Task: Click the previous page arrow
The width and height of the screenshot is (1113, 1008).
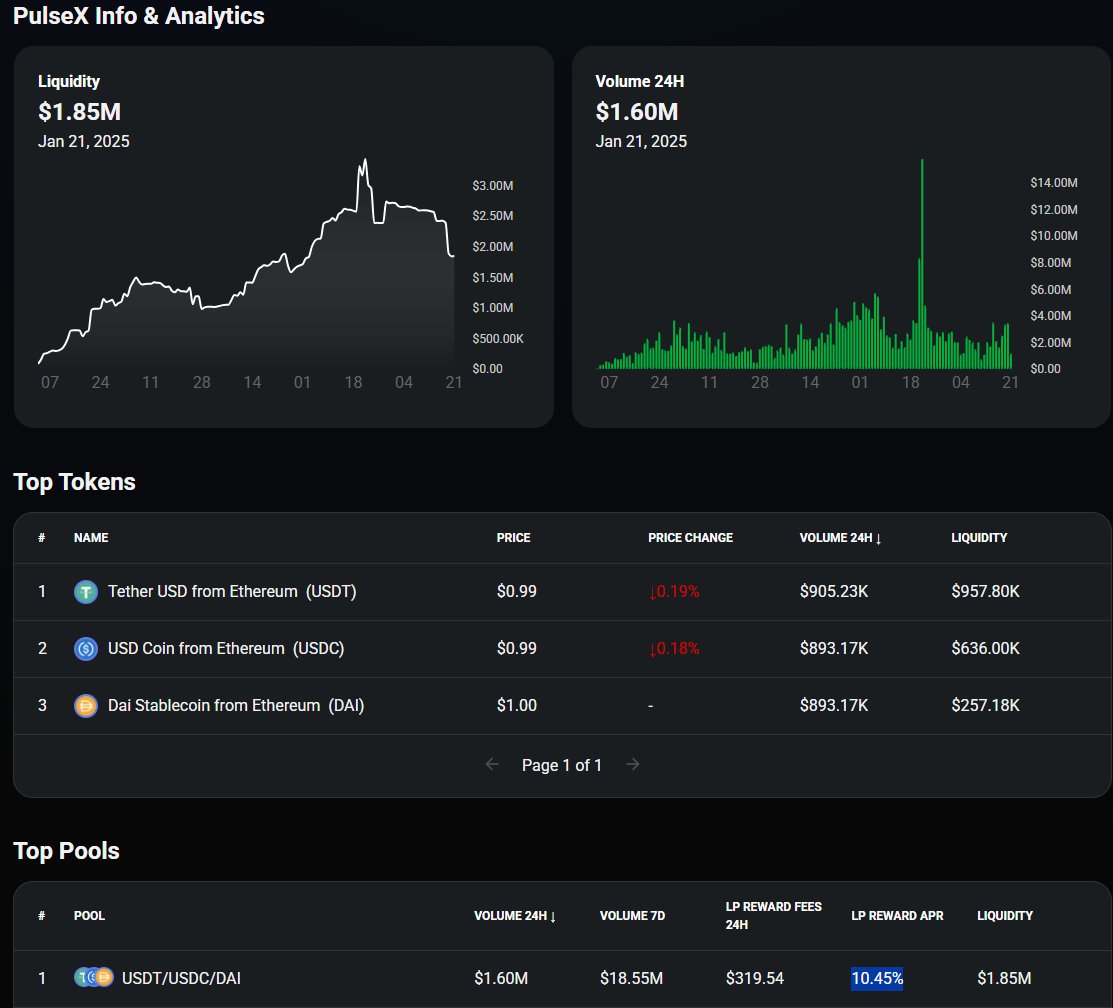Action: [x=492, y=764]
